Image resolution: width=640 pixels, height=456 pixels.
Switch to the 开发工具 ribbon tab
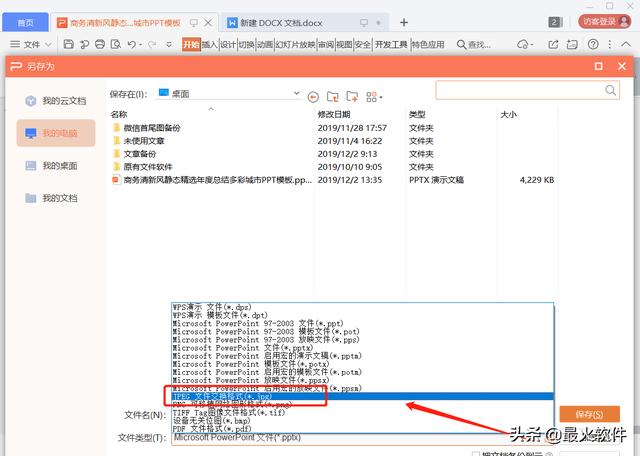click(391, 44)
